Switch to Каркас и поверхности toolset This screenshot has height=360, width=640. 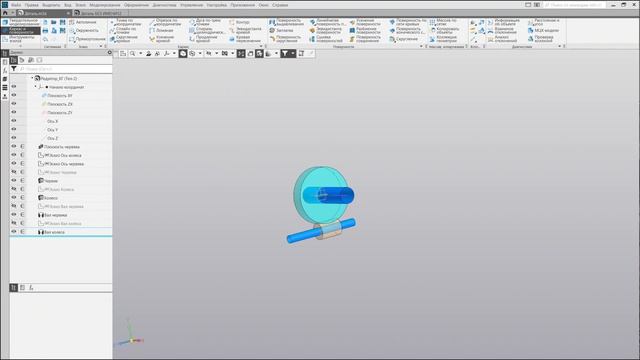[x=21, y=31]
